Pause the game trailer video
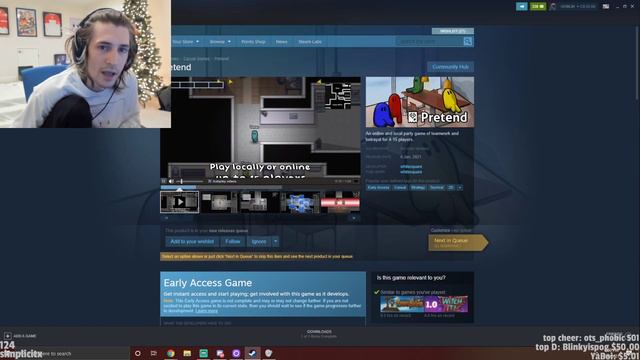The image size is (640, 360). point(164,181)
